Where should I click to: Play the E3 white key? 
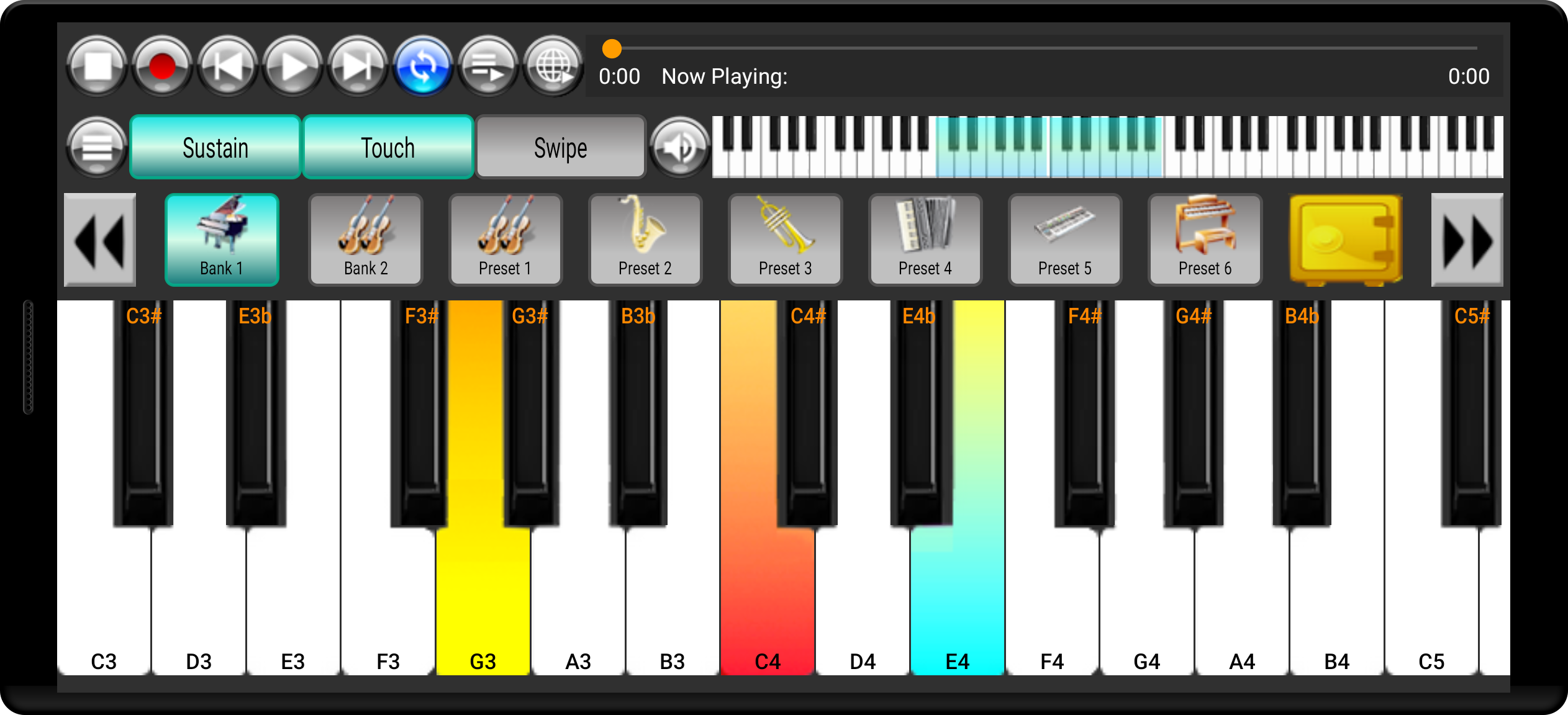click(x=293, y=602)
